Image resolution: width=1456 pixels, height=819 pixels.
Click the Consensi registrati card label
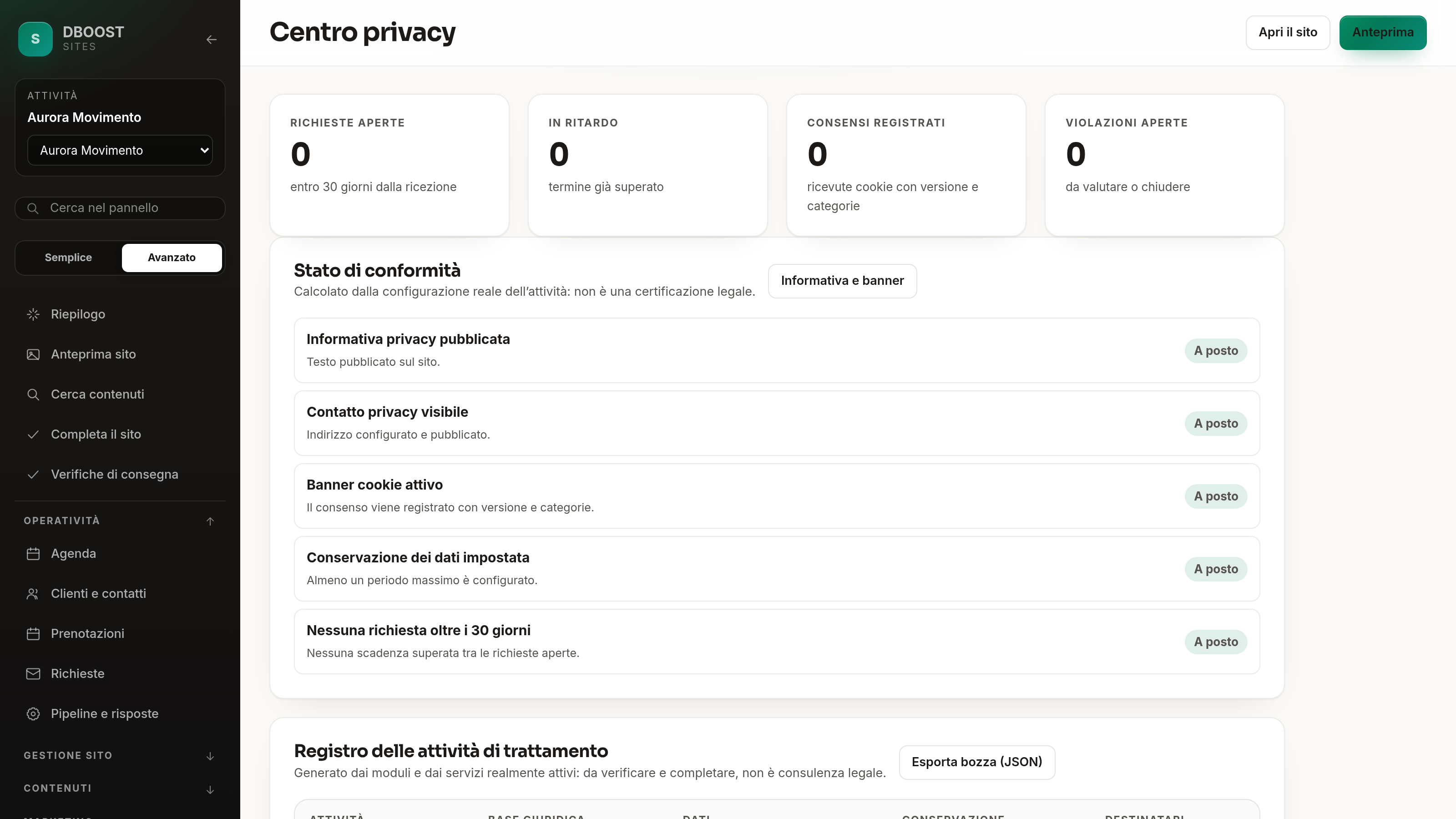[x=876, y=123]
